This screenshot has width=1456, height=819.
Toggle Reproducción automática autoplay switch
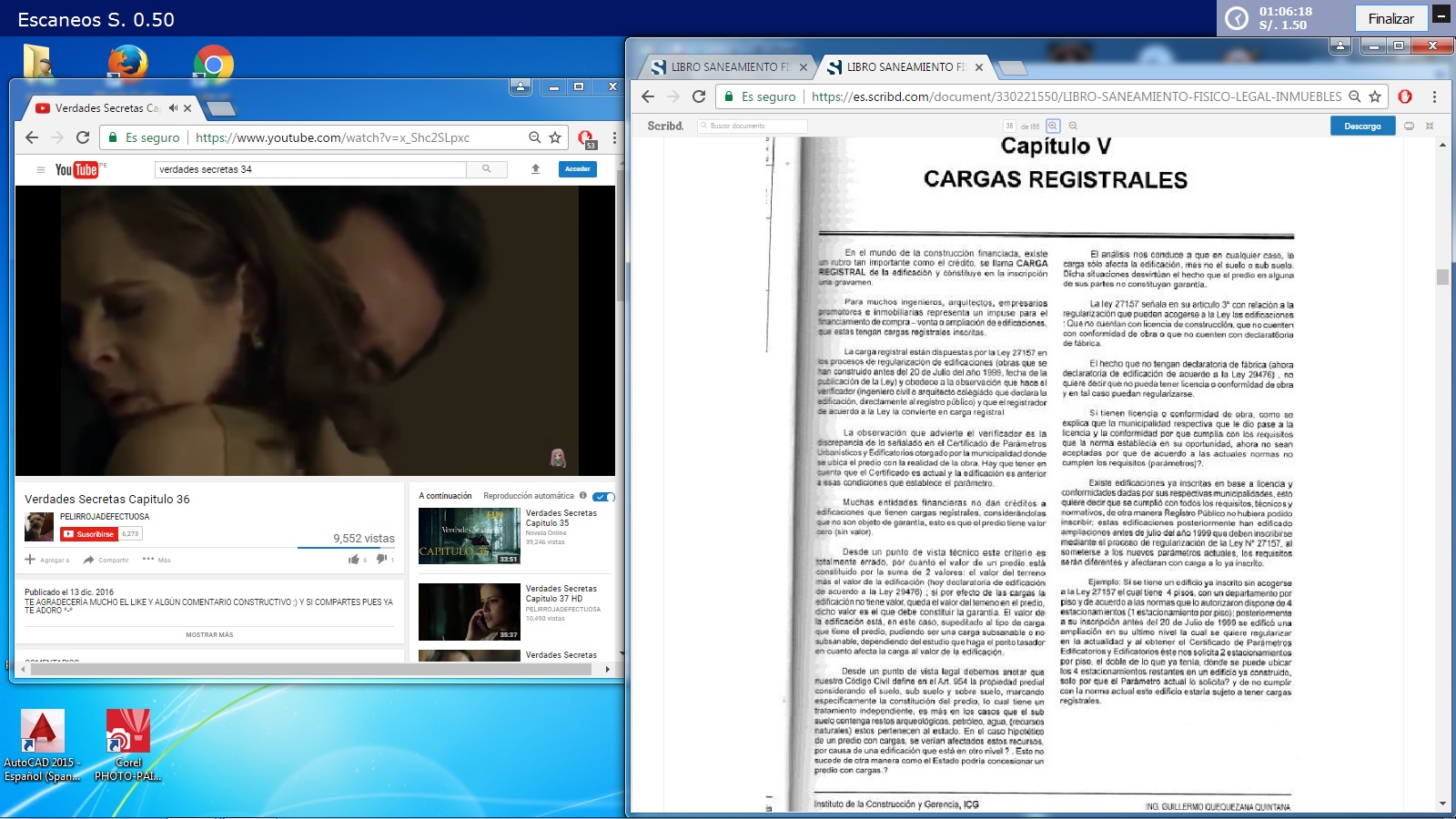[x=603, y=496]
